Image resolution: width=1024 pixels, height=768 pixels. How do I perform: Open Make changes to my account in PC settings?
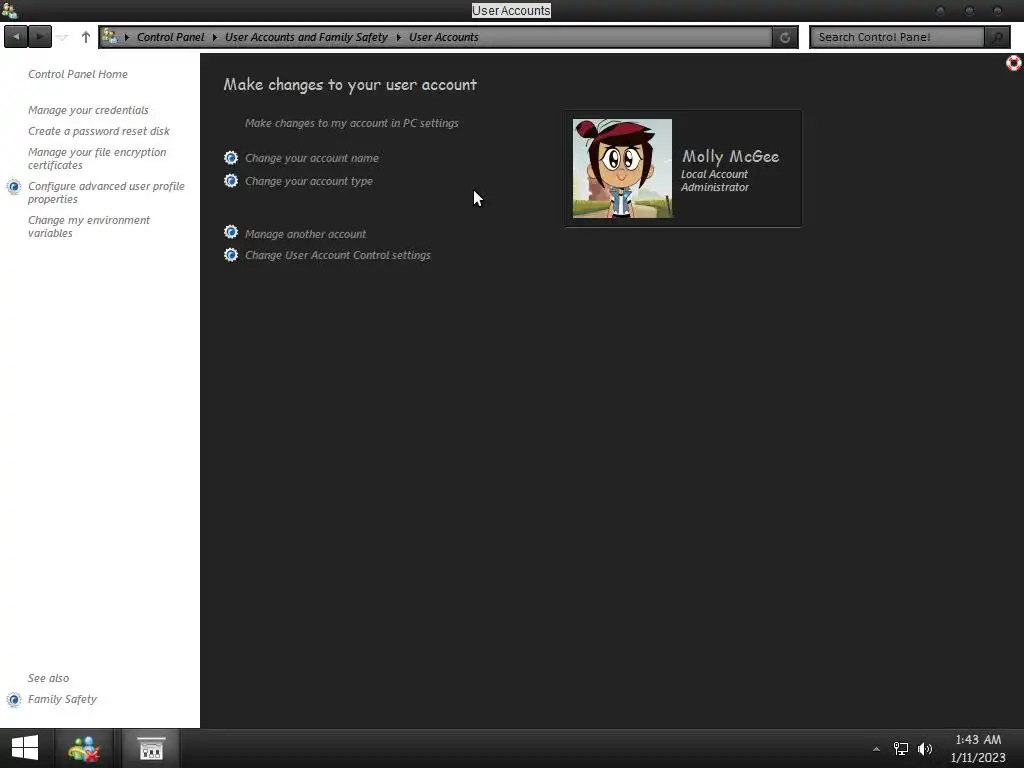point(351,123)
